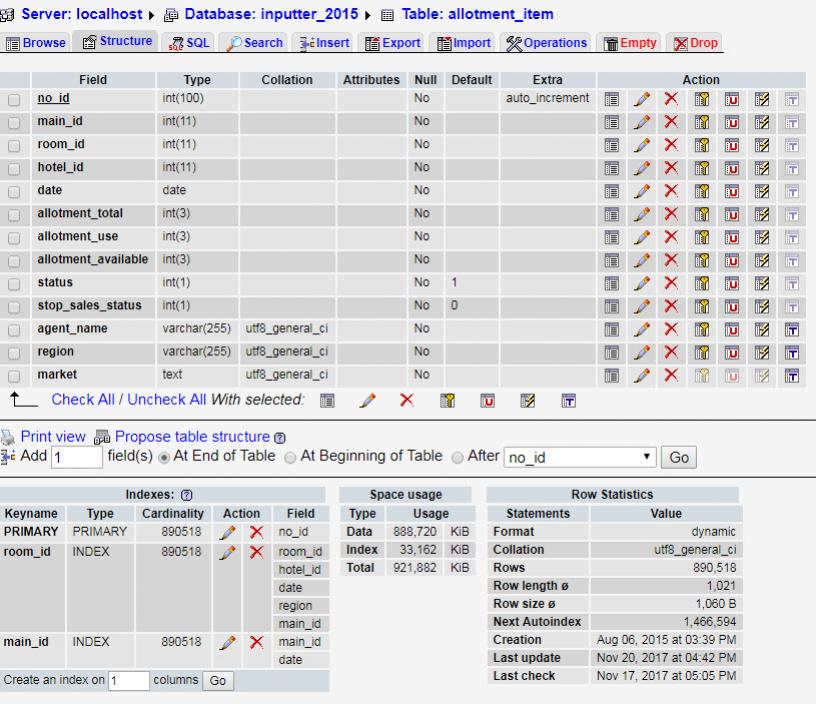
Task: Tick the checkbox for the no_id field
Action: pos(14,100)
